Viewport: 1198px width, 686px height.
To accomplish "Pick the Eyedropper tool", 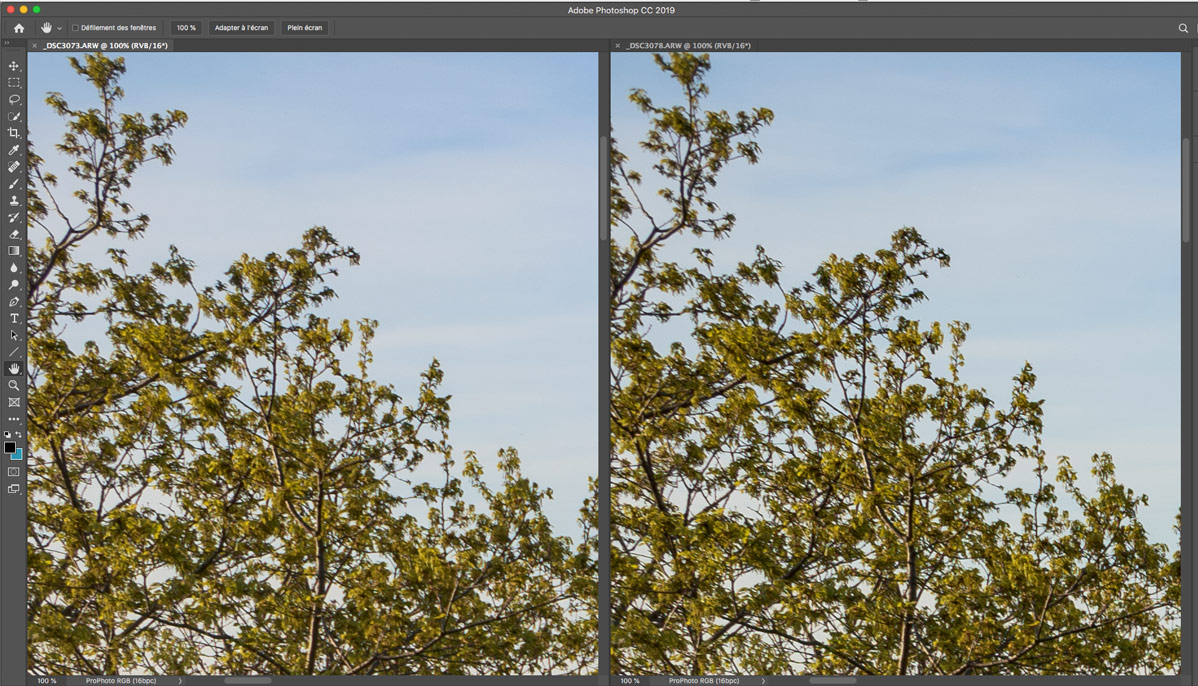I will coord(14,150).
